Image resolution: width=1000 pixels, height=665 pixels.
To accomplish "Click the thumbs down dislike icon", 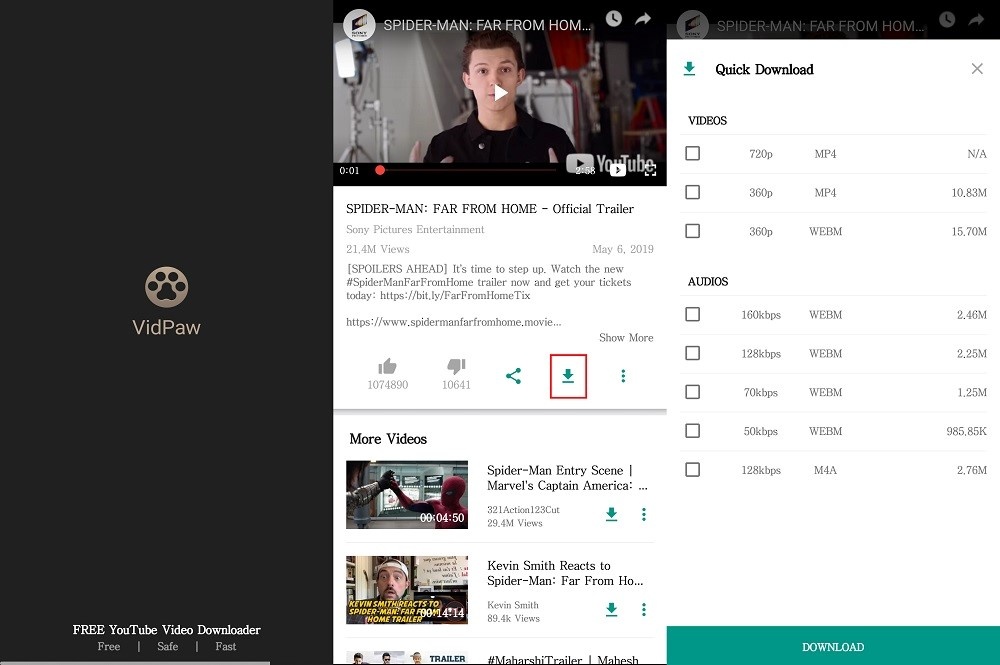I will [456, 366].
